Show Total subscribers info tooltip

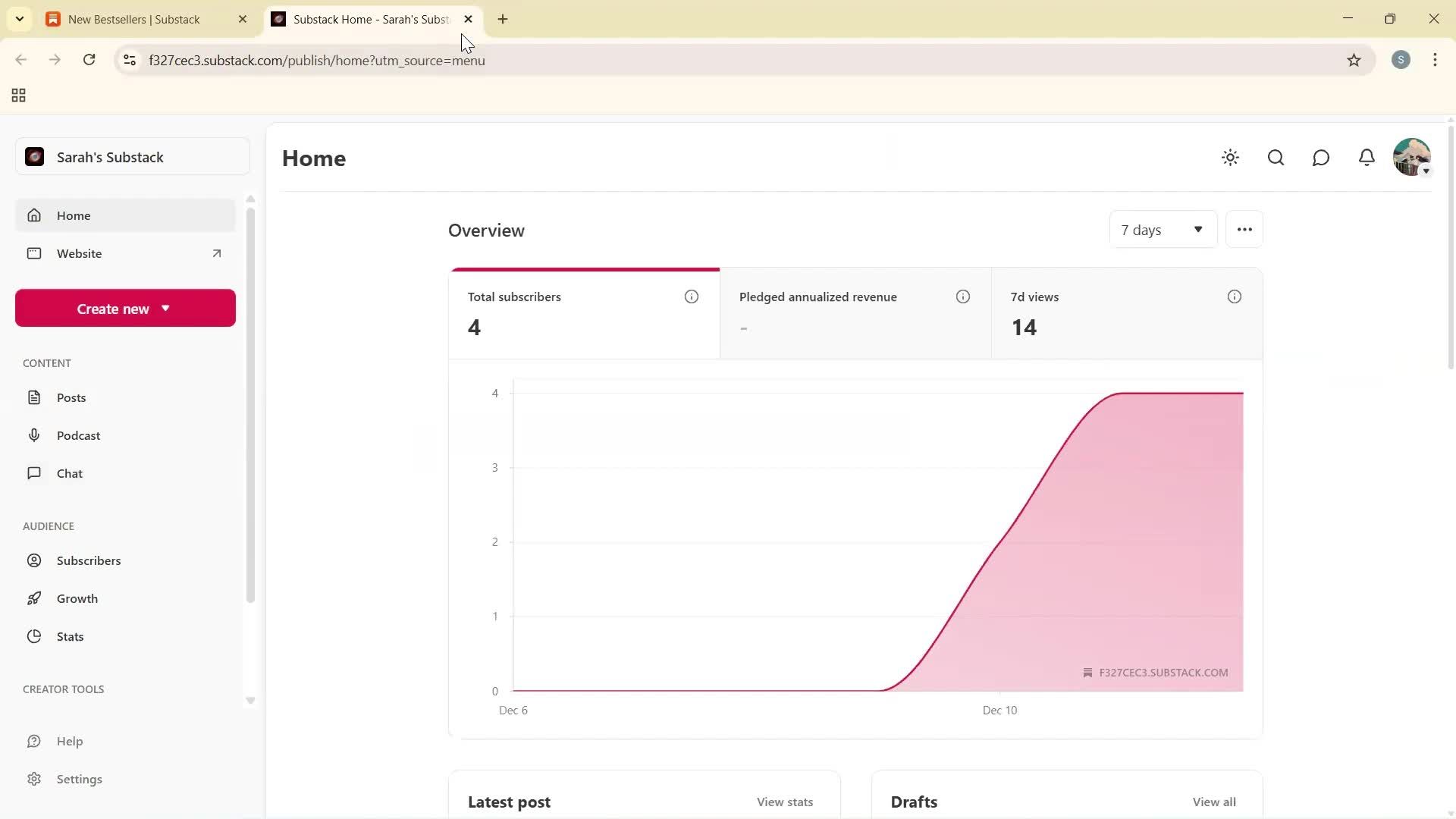(691, 297)
